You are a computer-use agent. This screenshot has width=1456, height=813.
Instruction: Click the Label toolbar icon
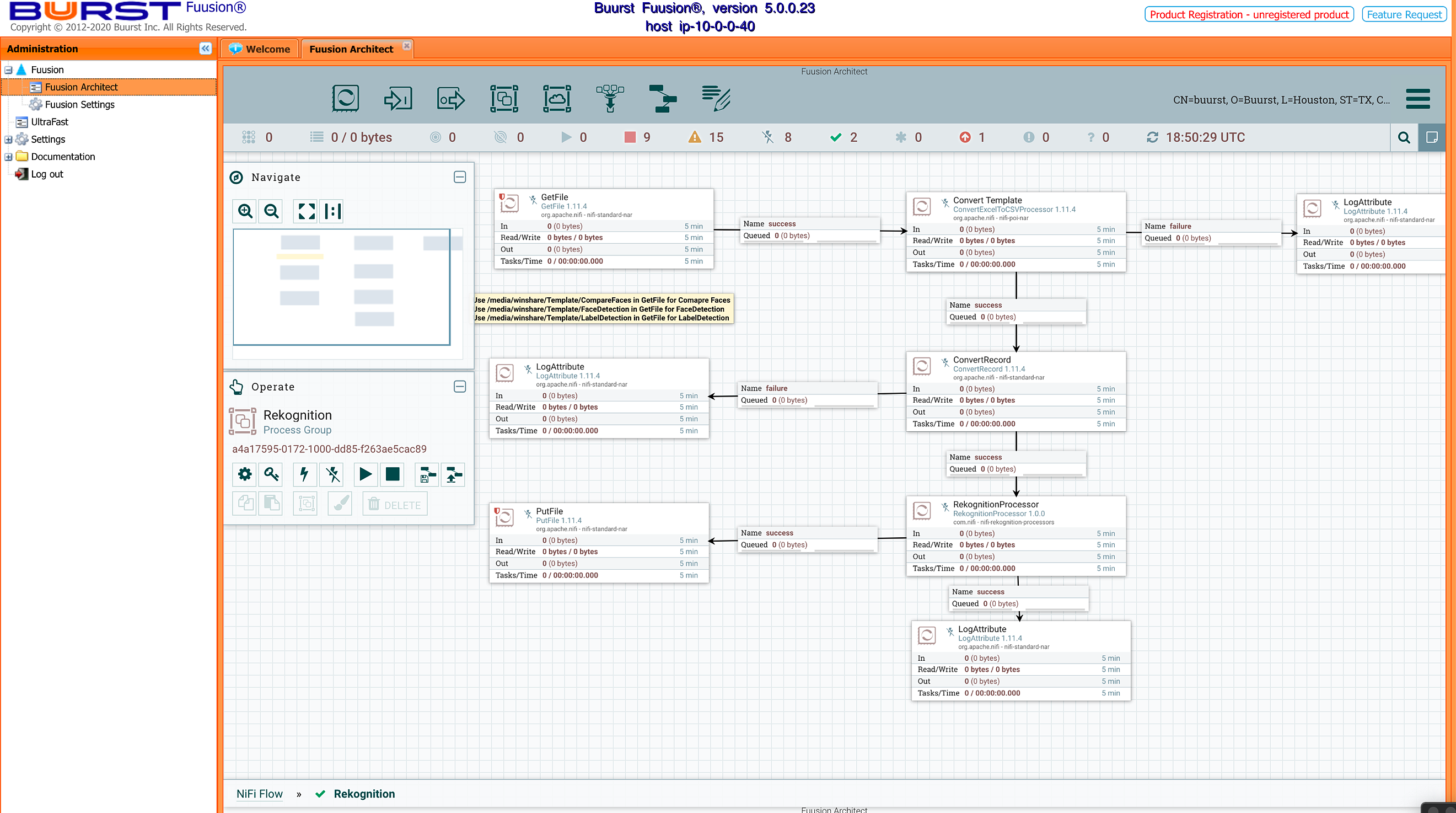pos(716,98)
